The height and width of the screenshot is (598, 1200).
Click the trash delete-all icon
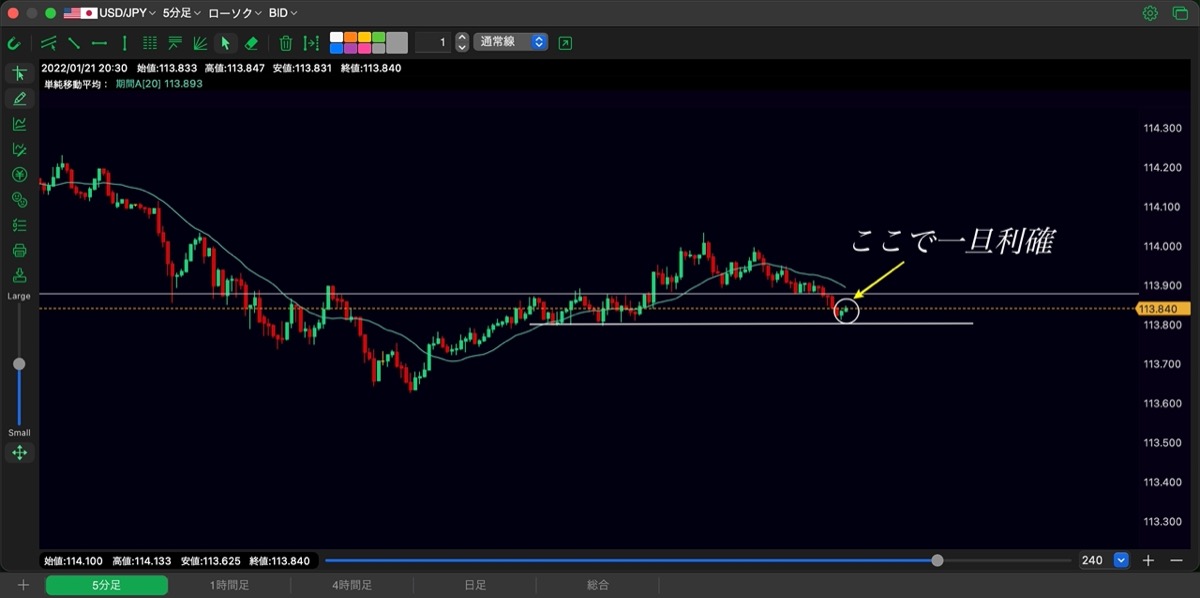pos(286,43)
